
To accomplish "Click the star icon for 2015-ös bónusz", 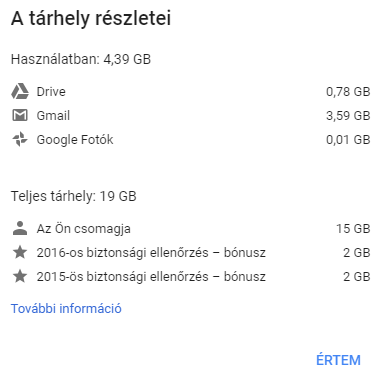I will 20,276.
